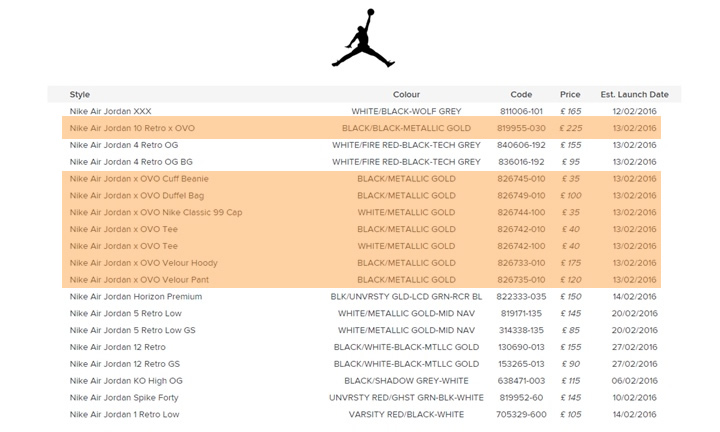Select price £ 225
Viewport: 720px width, 432px height.
(x=570, y=128)
